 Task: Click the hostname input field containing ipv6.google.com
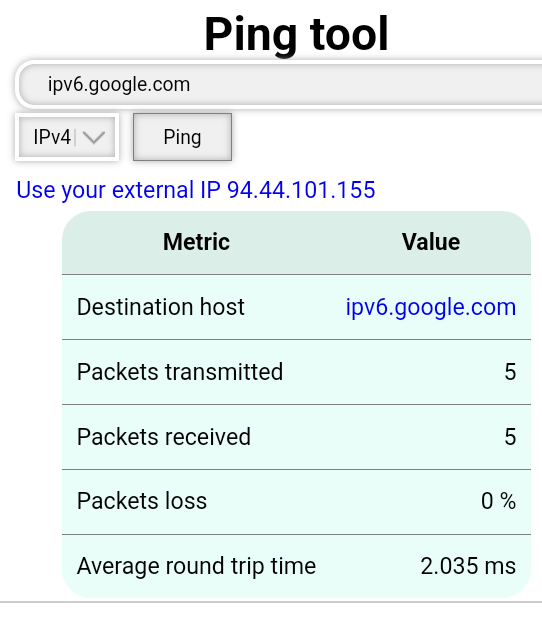280,84
